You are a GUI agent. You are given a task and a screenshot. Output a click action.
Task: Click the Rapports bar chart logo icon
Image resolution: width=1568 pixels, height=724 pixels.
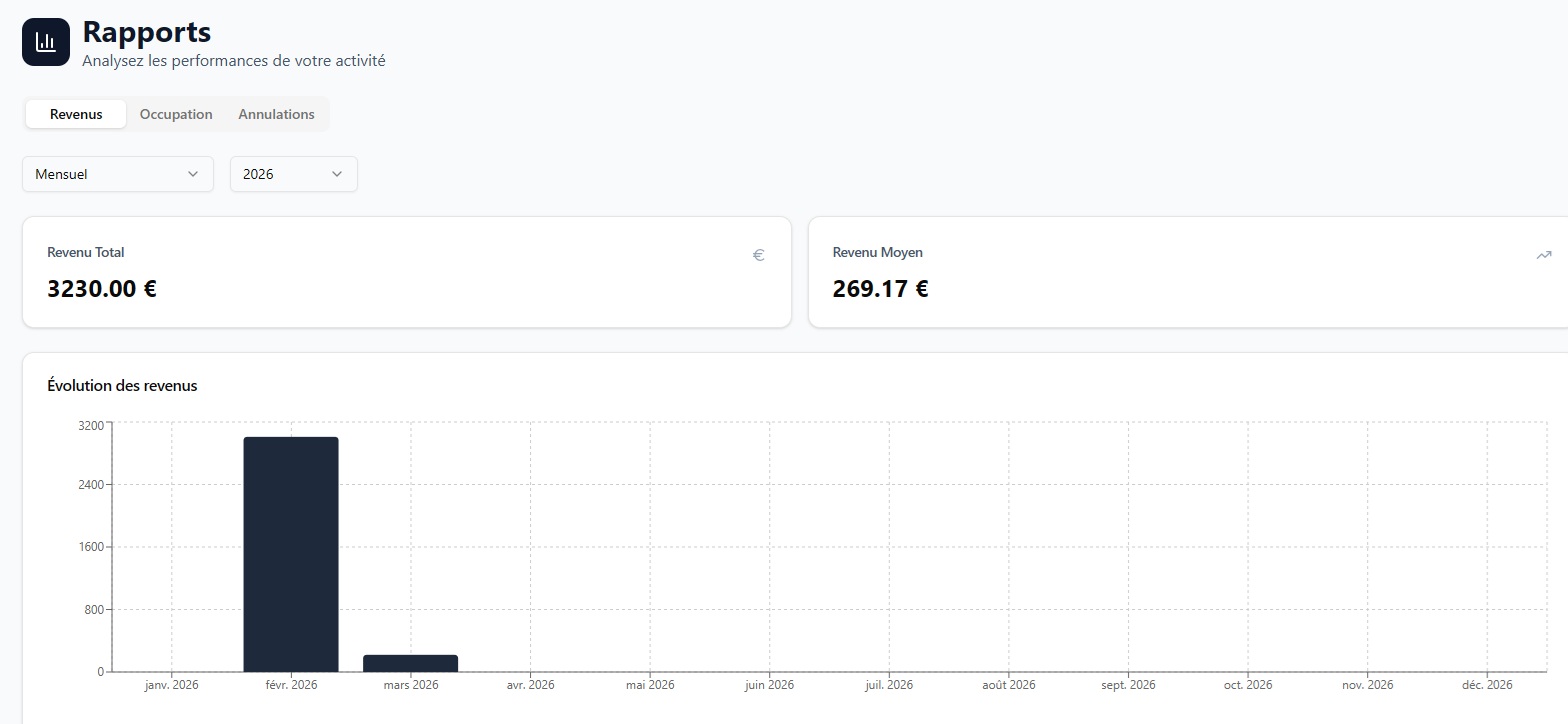point(46,42)
